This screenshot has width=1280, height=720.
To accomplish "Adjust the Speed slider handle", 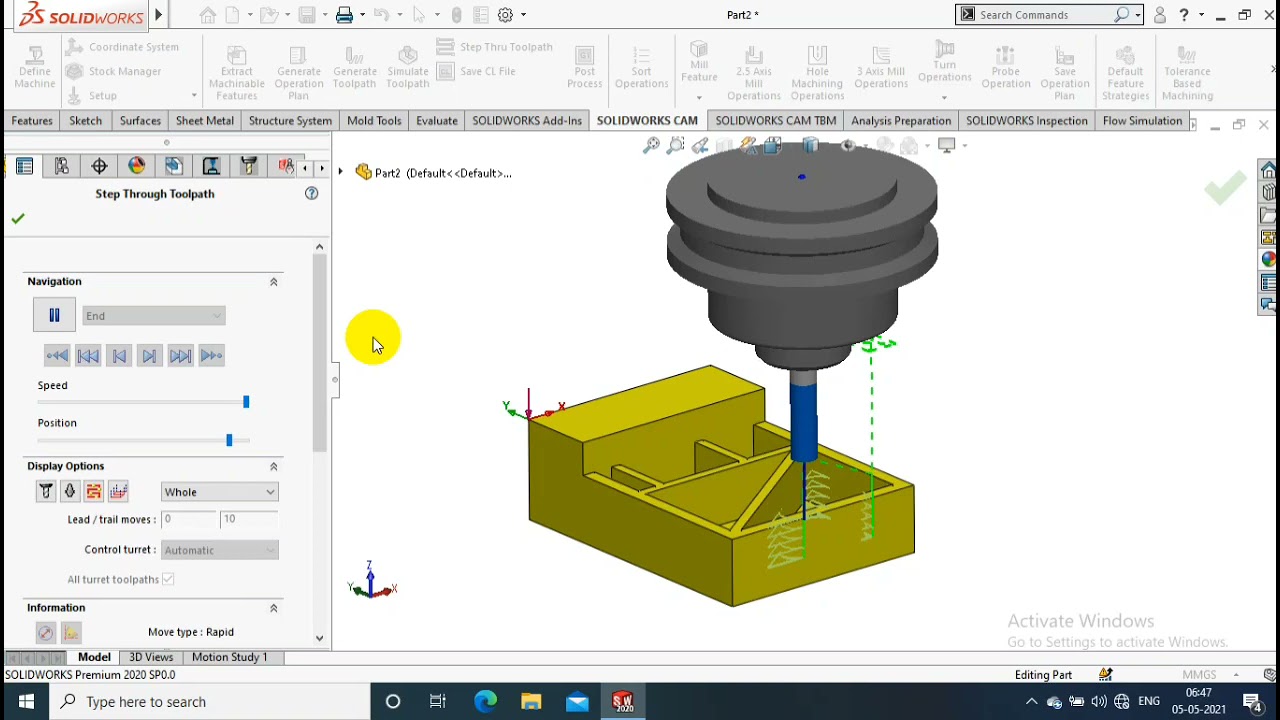I will tap(246, 402).
